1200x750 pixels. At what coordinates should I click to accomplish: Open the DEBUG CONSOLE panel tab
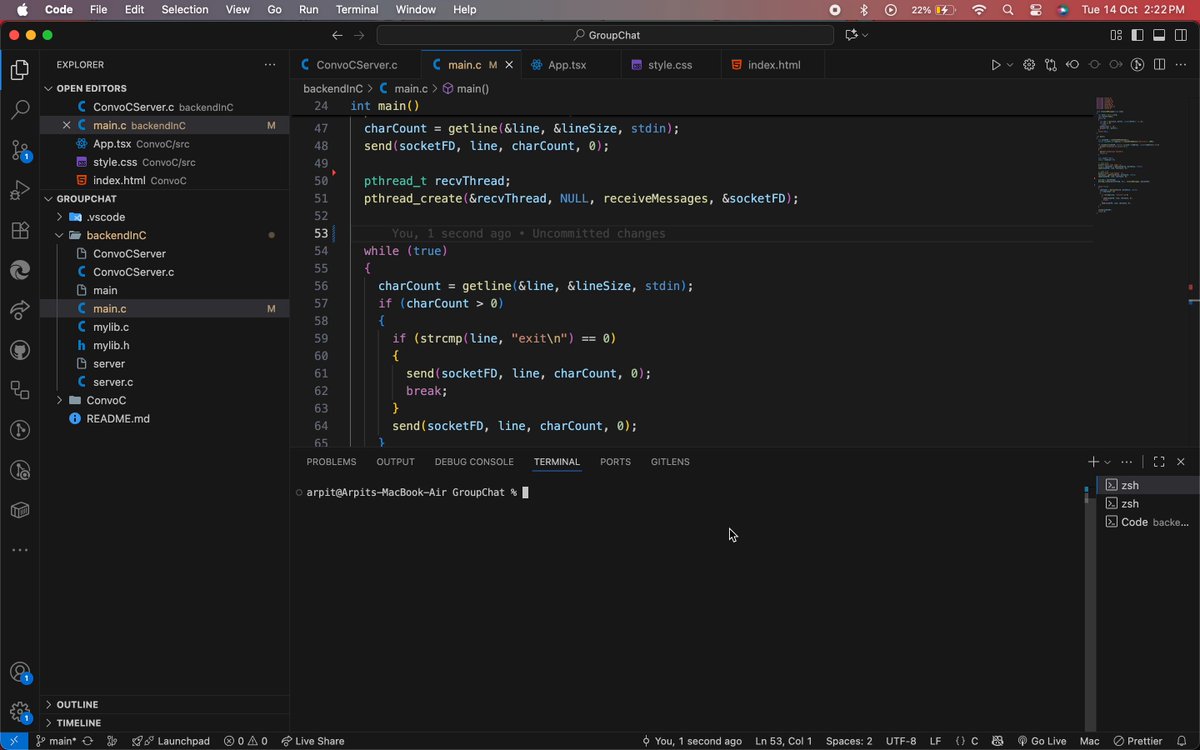(474, 462)
